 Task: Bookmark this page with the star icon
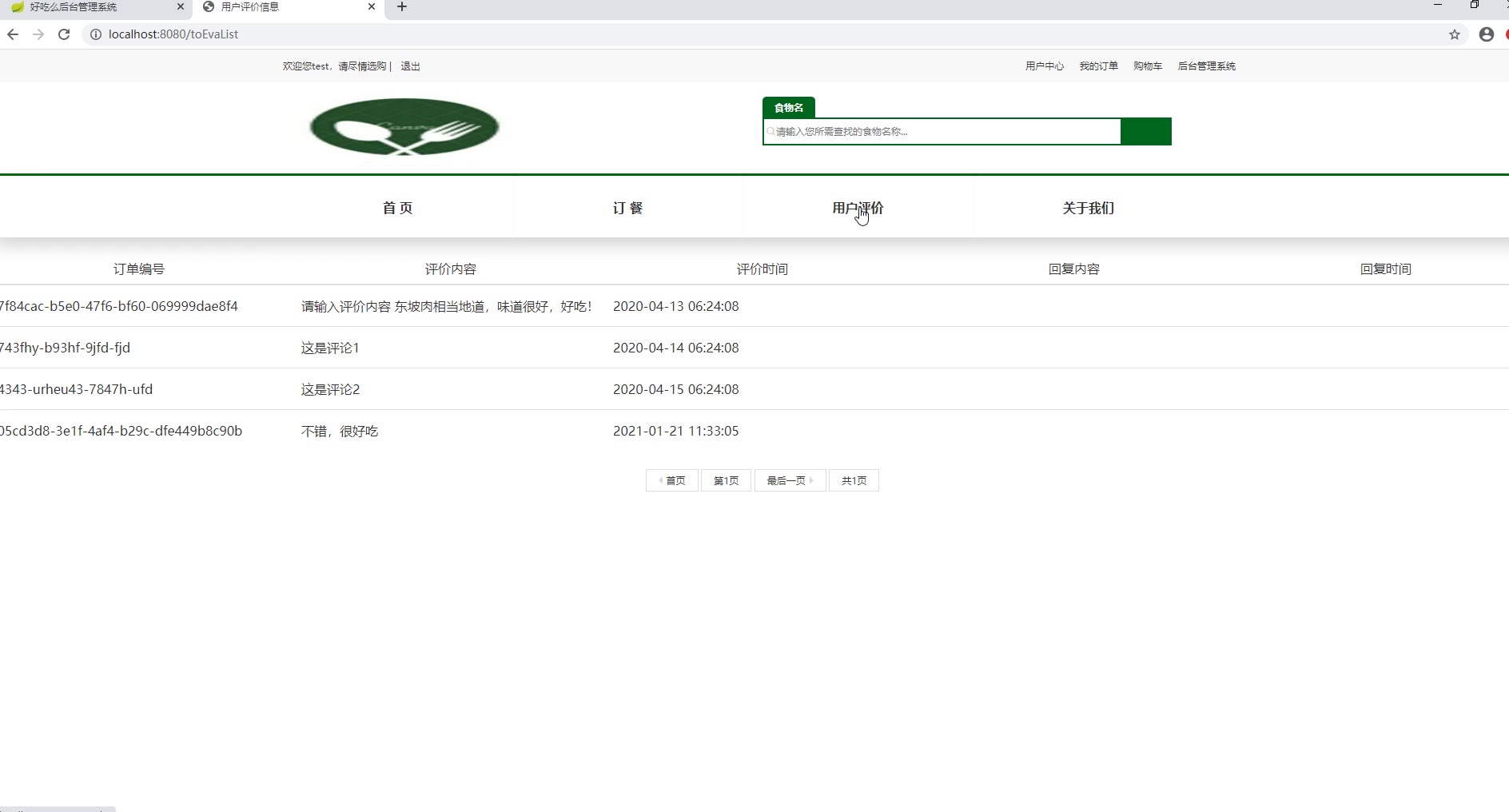[1455, 34]
